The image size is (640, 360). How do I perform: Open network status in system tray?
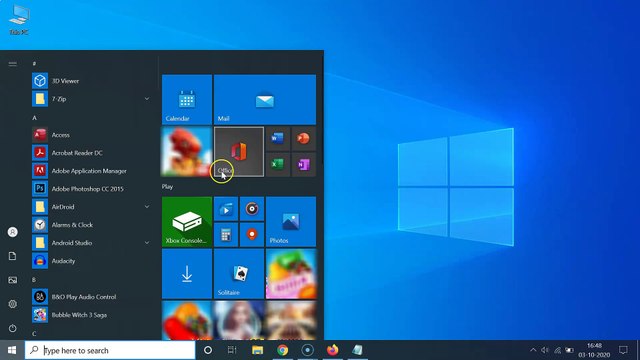(x=557, y=350)
